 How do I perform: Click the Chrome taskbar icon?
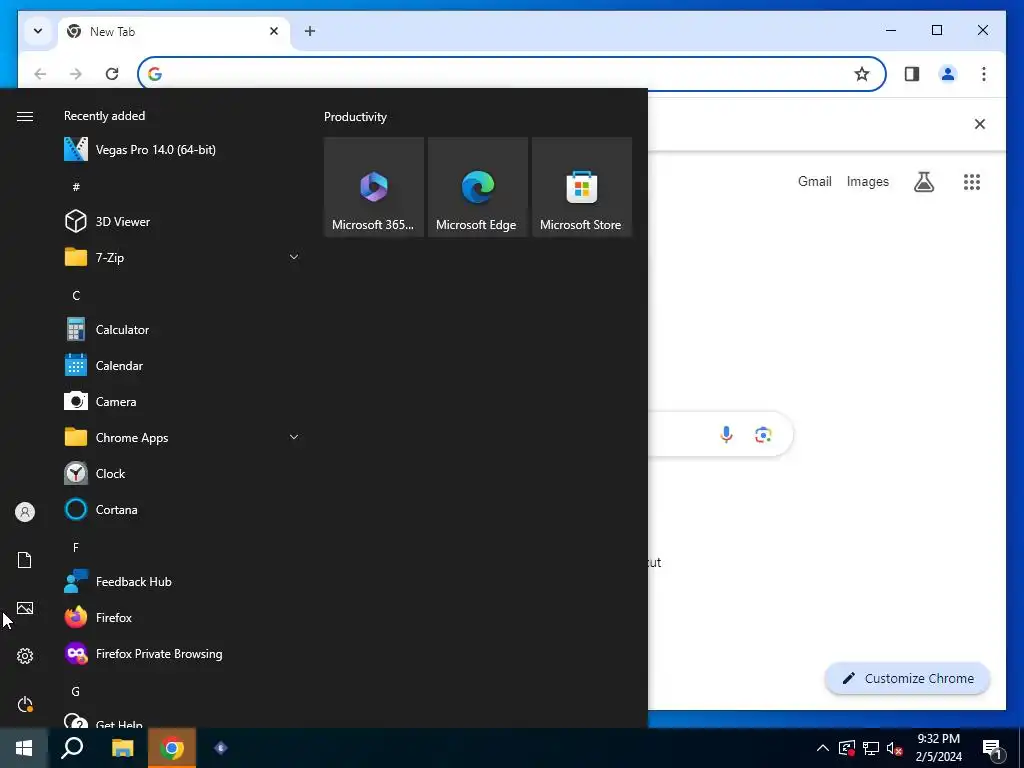pyautogui.click(x=172, y=748)
